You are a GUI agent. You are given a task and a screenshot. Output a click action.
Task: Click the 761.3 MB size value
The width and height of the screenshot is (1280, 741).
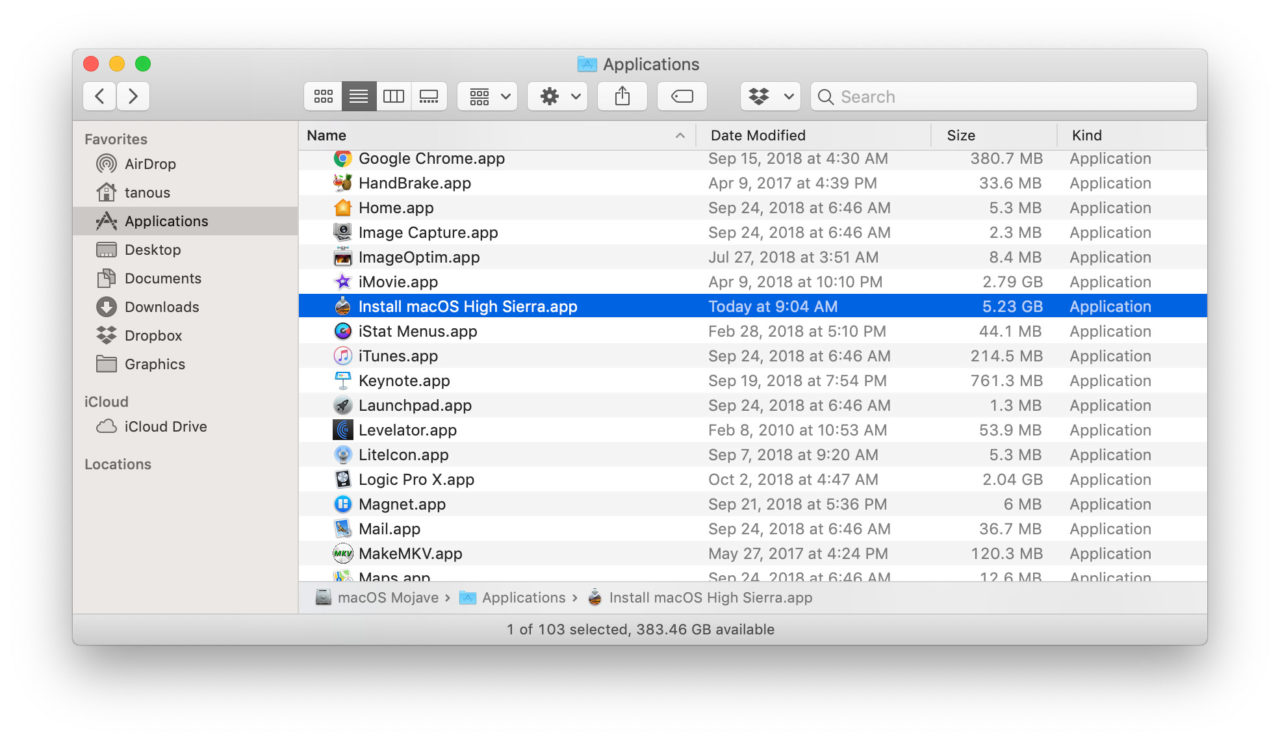(1006, 381)
